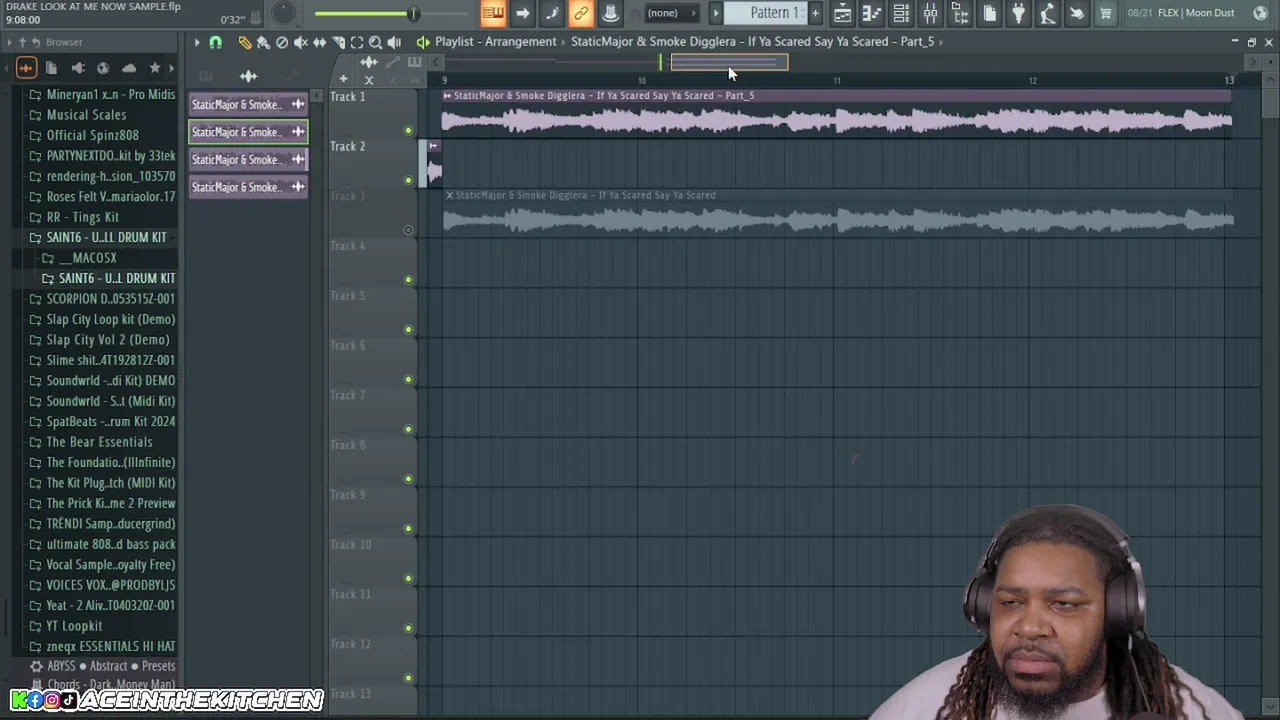
Task: Mute Track 4 green toggle
Action: click(x=408, y=280)
